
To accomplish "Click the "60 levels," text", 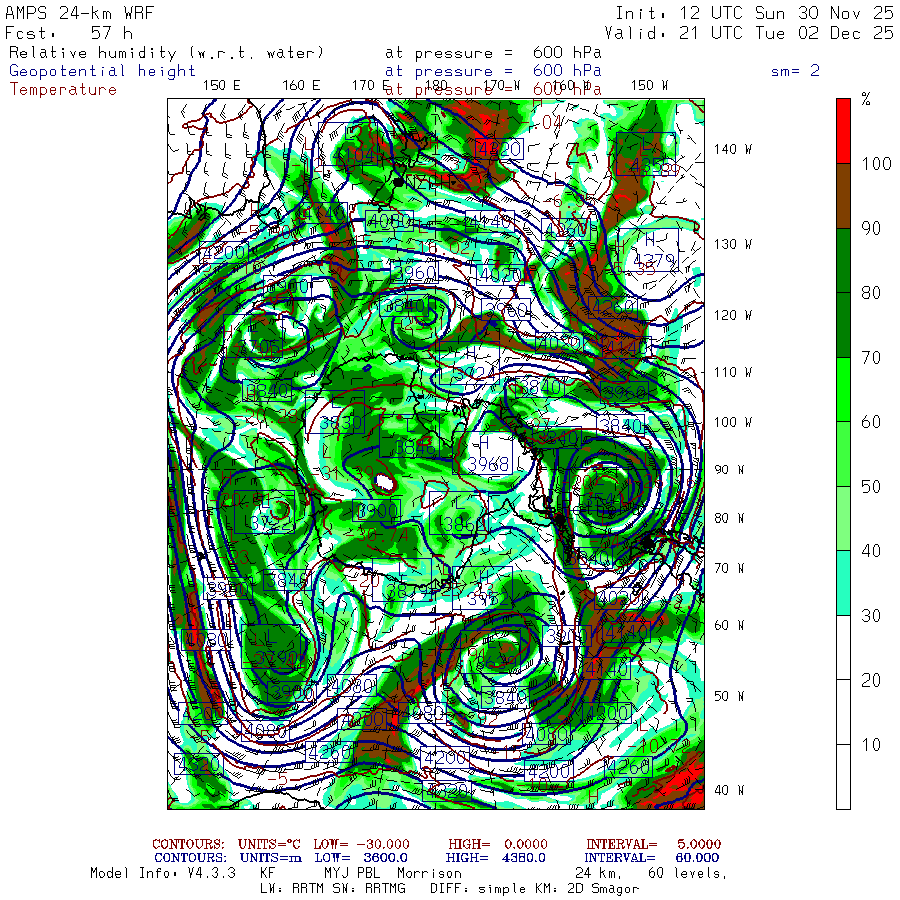I will point(688,874).
